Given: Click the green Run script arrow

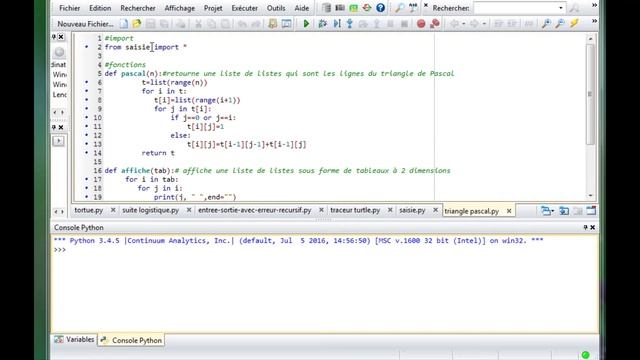Looking at the screenshot, I should point(306,24).
